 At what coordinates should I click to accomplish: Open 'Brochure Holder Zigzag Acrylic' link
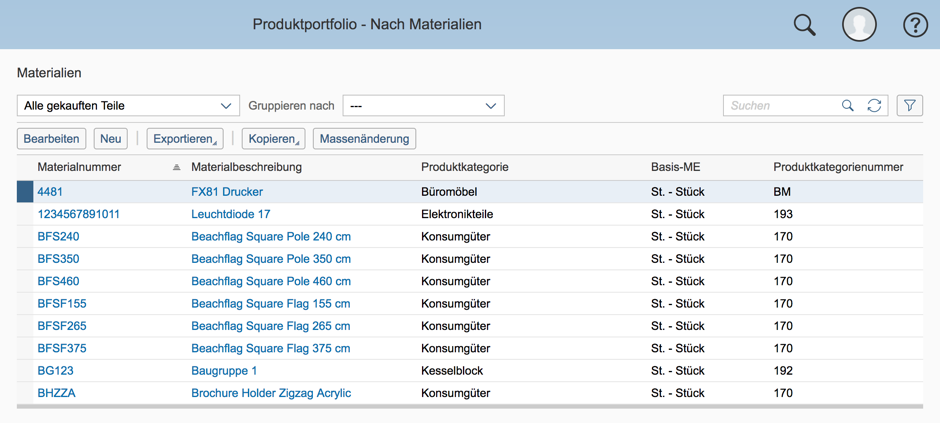click(x=271, y=393)
